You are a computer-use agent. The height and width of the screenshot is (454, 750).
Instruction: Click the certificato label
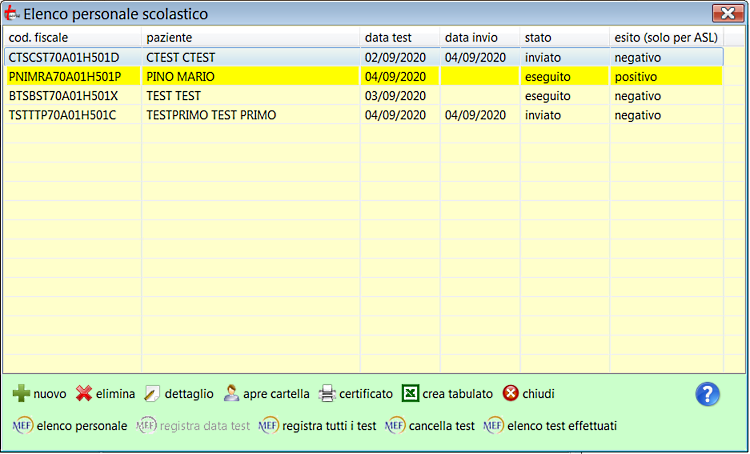pos(366,394)
